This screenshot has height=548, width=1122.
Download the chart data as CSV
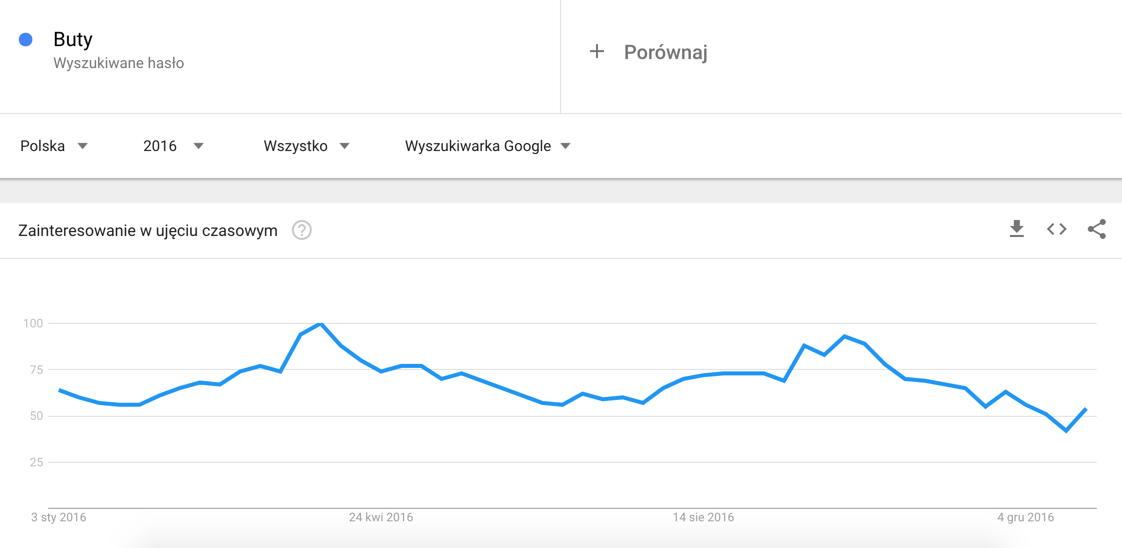coord(1016,229)
